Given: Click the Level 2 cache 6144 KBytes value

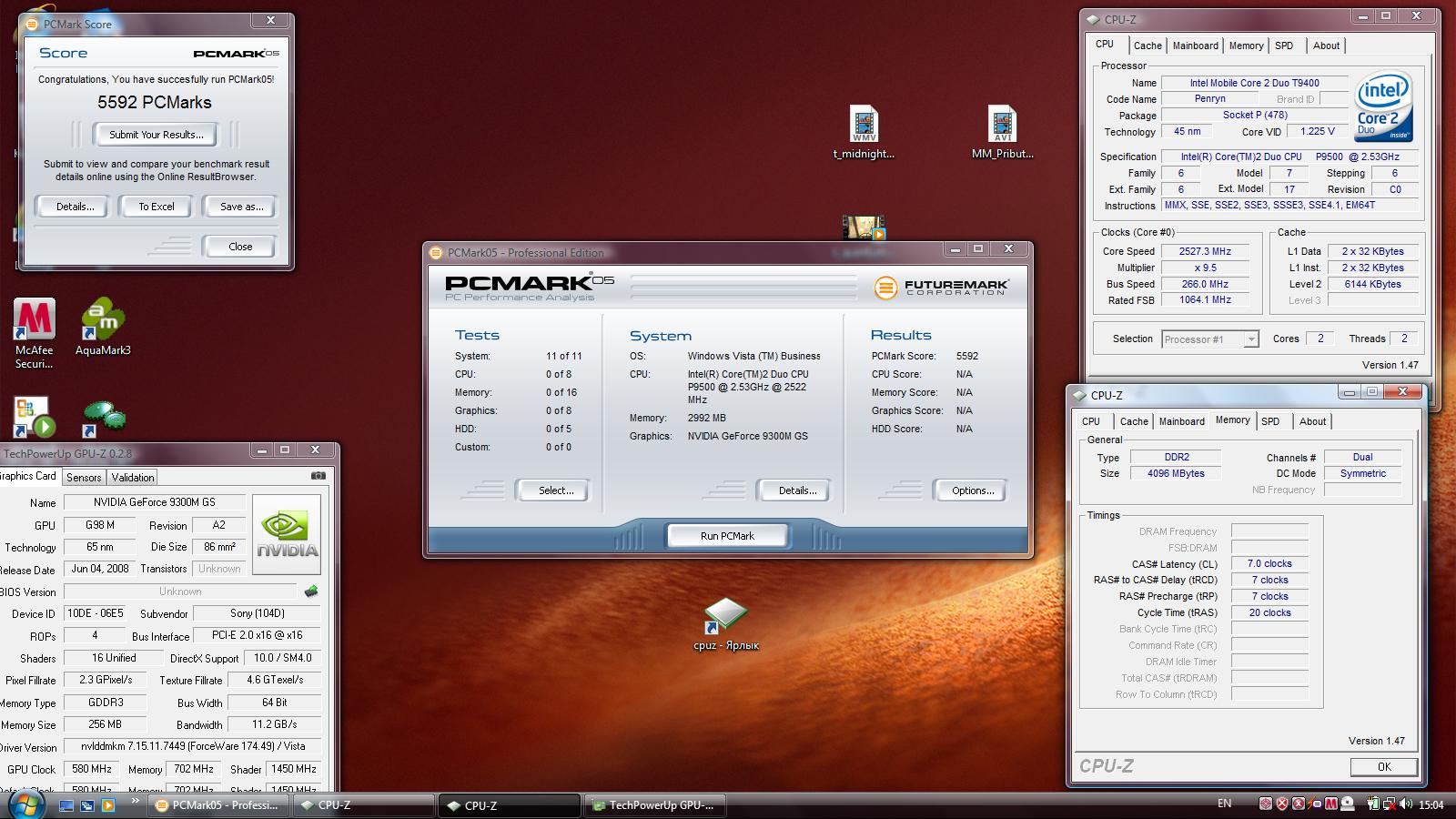Looking at the screenshot, I should (1373, 284).
